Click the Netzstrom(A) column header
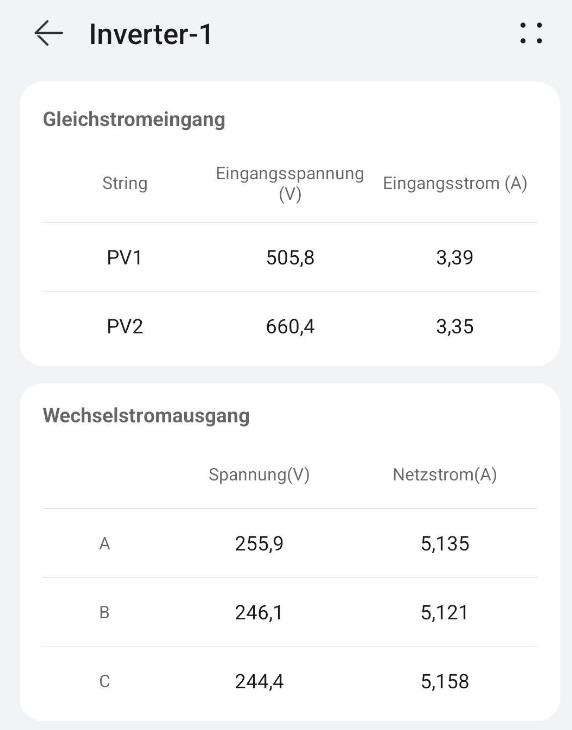 click(x=445, y=475)
